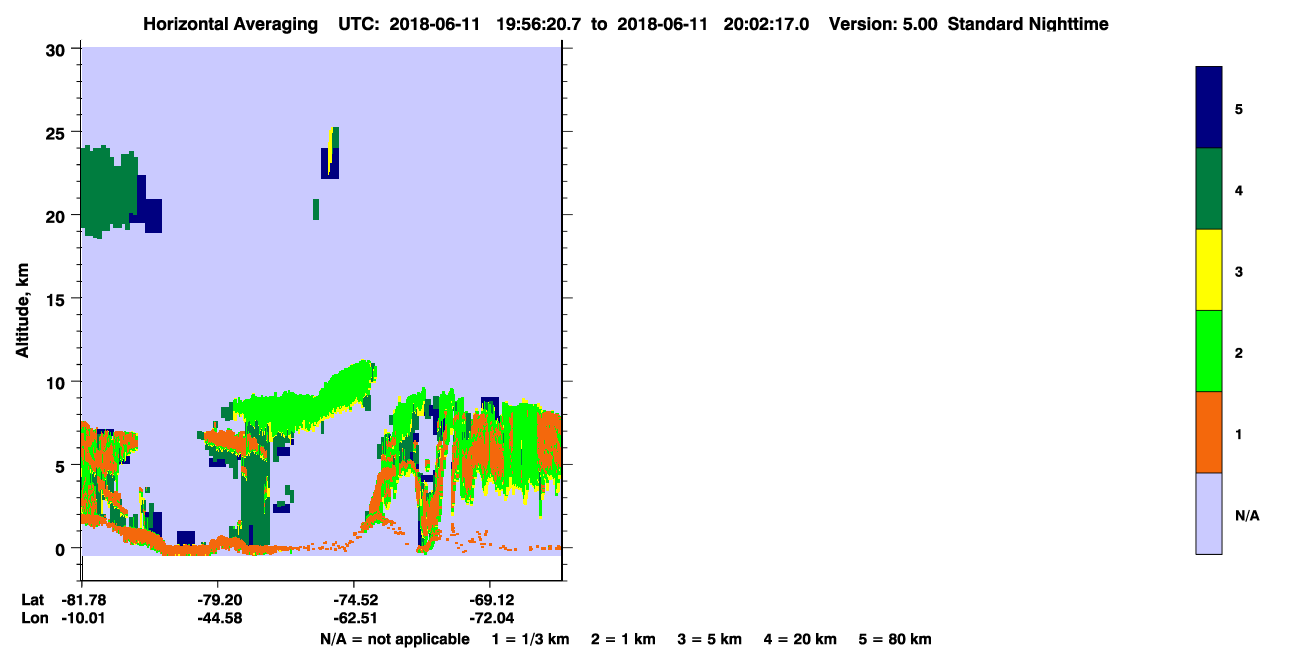Click the 'Standard Nighttime' text
1300x667 pixels.
[1028, 24]
